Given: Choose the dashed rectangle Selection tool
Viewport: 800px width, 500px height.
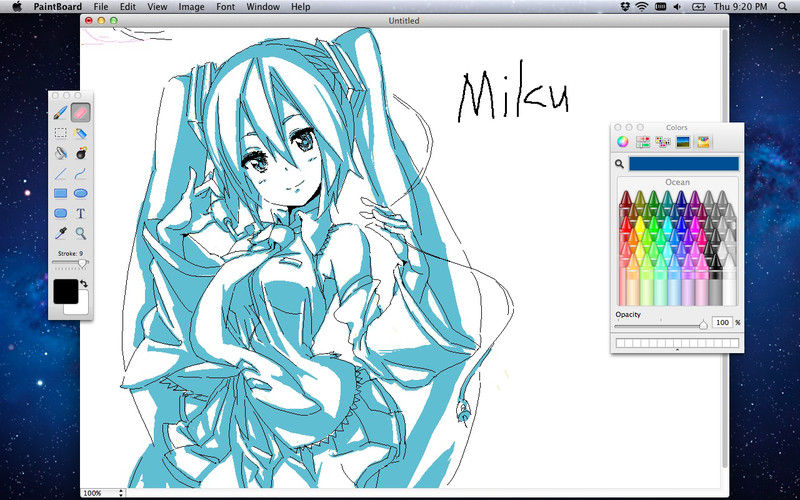Looking at the screenshot, I should (61, 133).
